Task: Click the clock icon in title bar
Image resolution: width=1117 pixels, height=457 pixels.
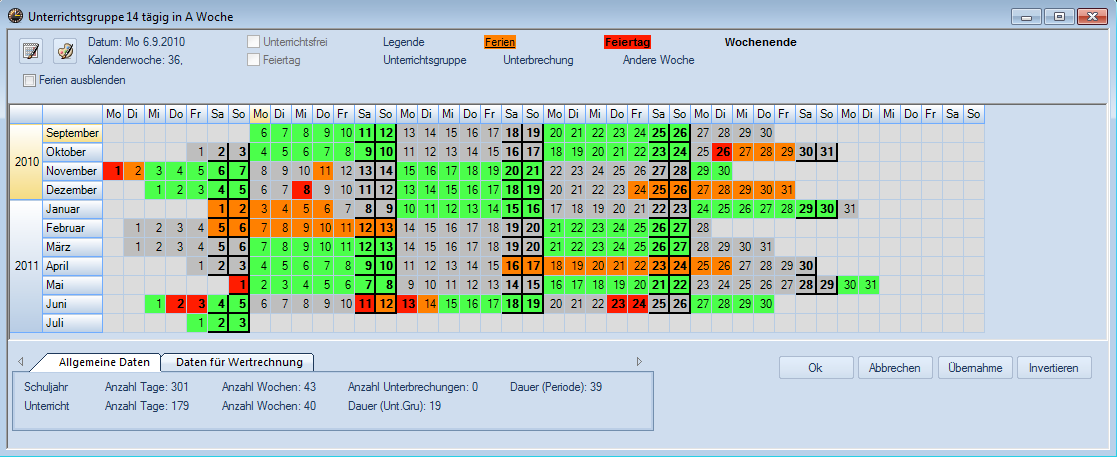Action: [x=13, y=14]
